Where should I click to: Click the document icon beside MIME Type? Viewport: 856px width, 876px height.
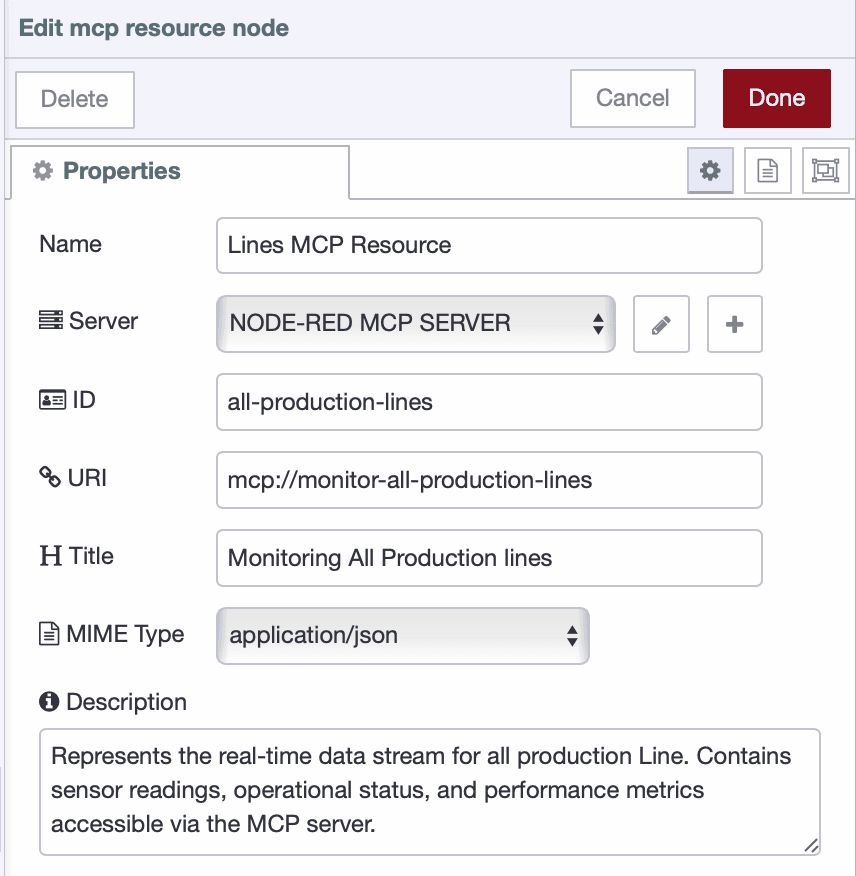click(x=49, y=634)
